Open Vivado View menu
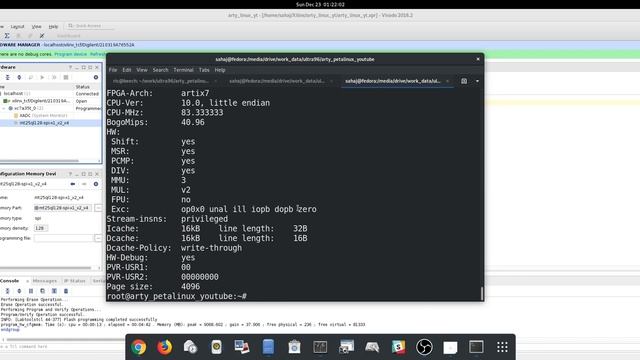The width and height of the screenshot is (640, 360). [36, 27]
